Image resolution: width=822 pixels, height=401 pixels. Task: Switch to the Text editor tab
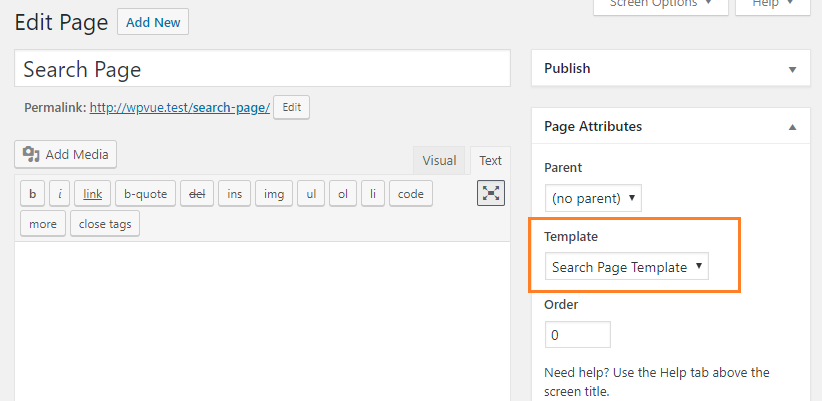pos(490,160)
